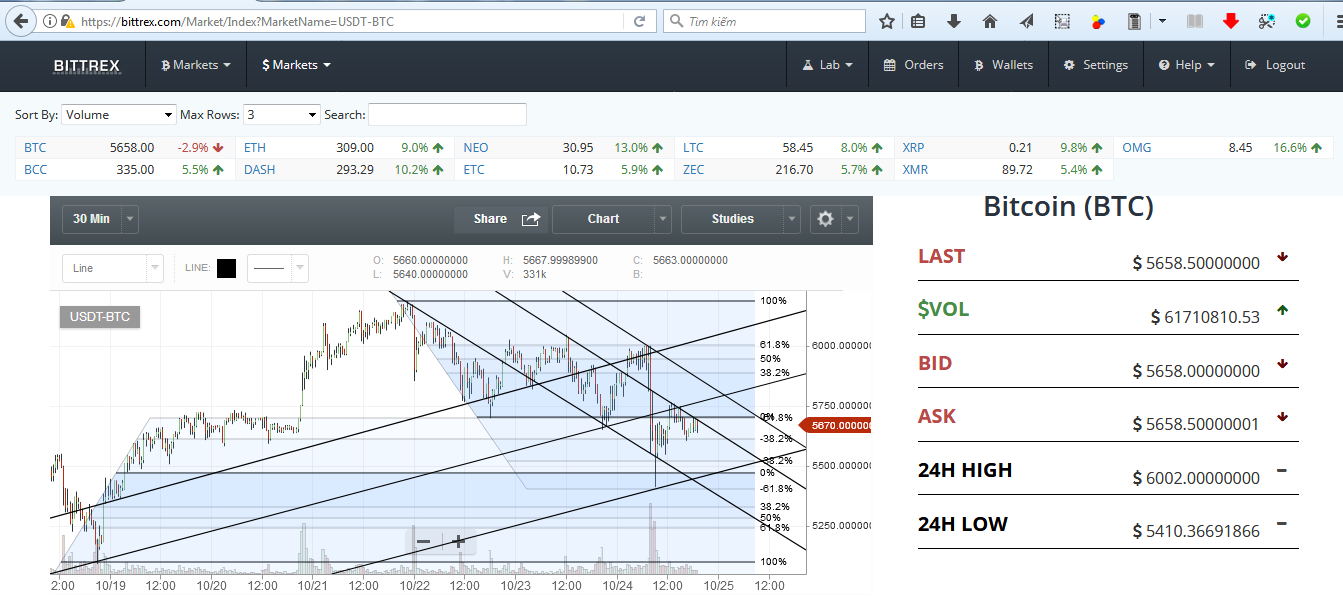Open the 30 Min interval dropdown
Viewport: 1343px width, 608px height.
click(100, 218)
